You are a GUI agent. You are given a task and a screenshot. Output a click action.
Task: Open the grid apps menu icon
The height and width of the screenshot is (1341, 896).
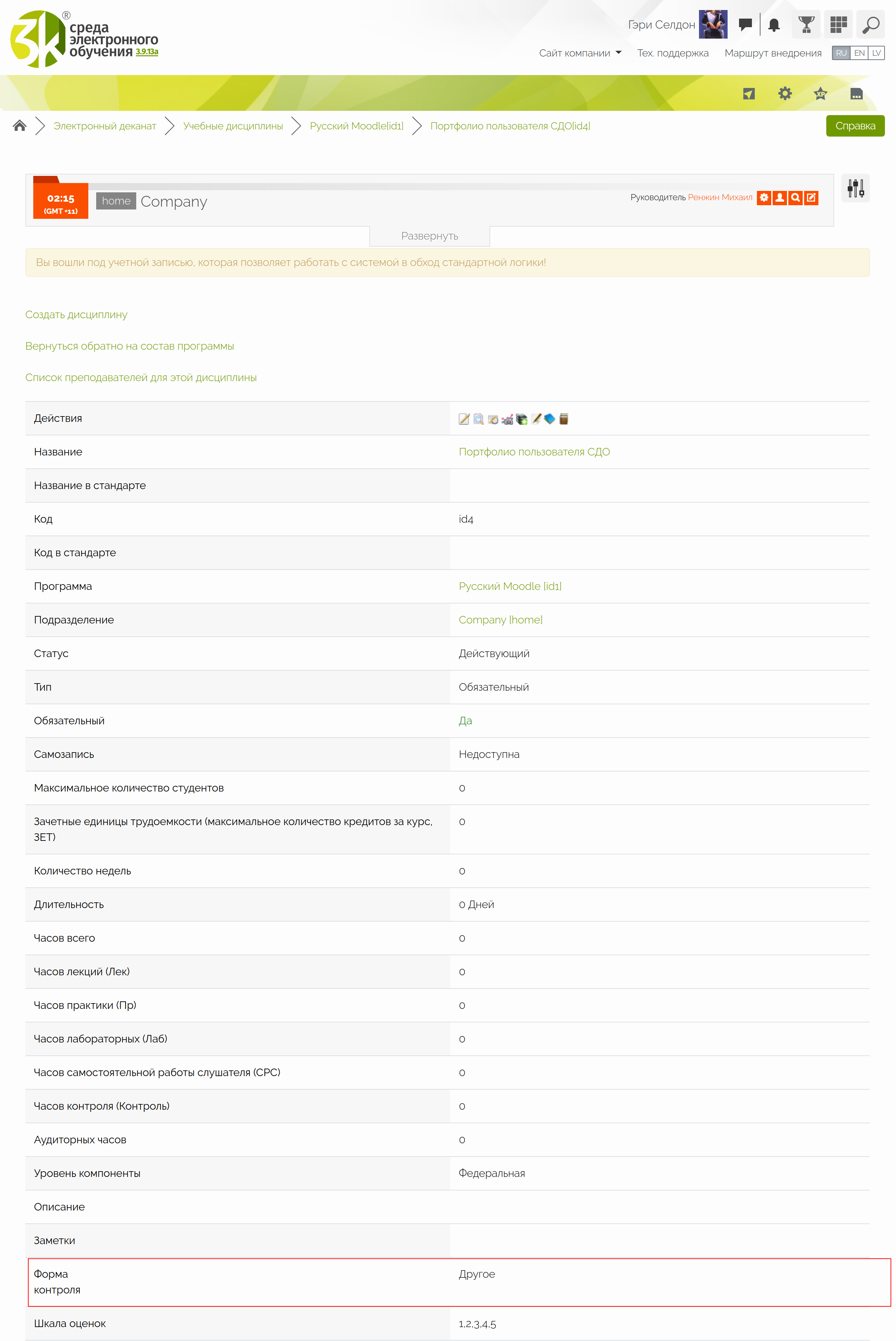pyautogui.click(x=838, y=25)
